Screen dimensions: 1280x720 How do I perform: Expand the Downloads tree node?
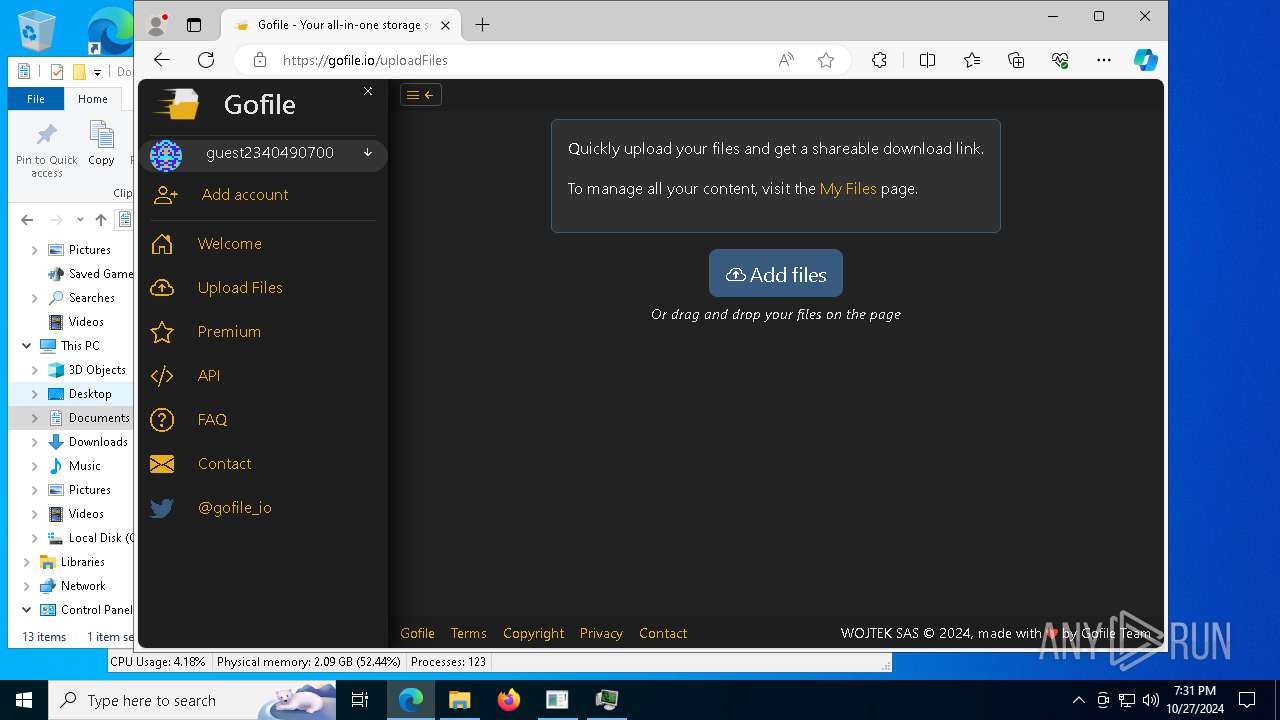tap(35, 442)
